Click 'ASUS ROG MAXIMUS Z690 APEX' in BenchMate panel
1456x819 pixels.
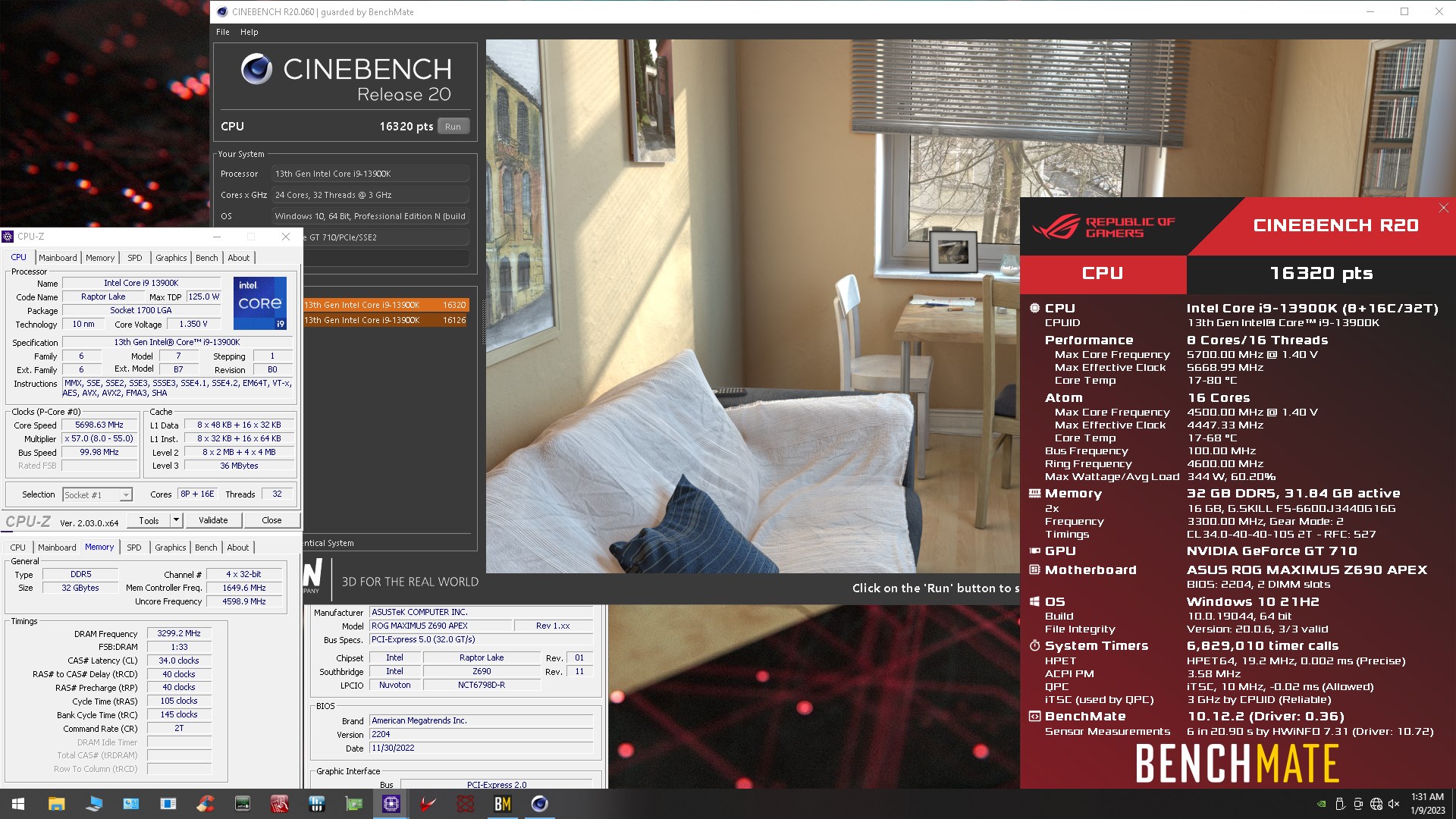[1307, 570]
